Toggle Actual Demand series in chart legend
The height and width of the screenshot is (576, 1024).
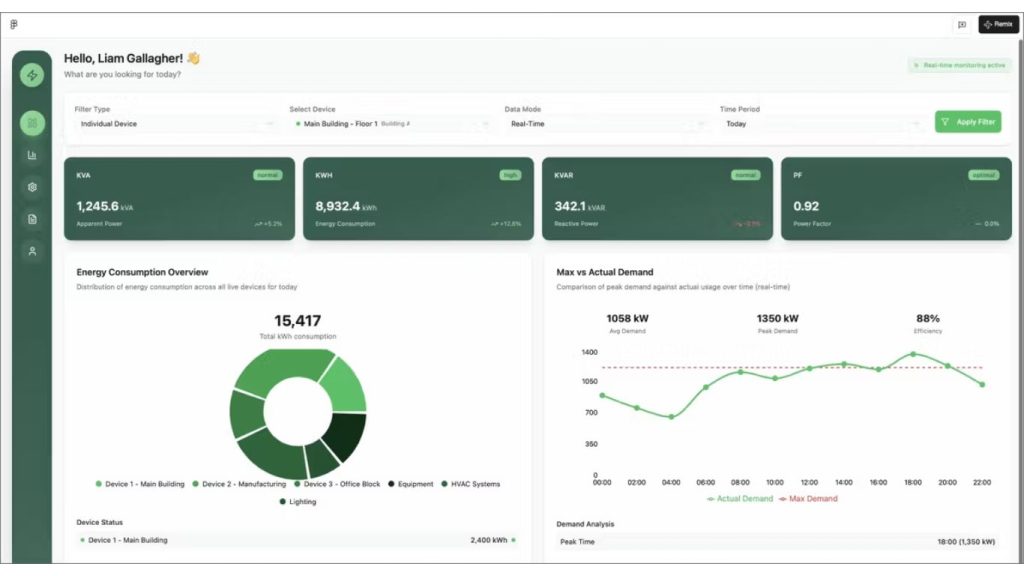click(739, 498)
